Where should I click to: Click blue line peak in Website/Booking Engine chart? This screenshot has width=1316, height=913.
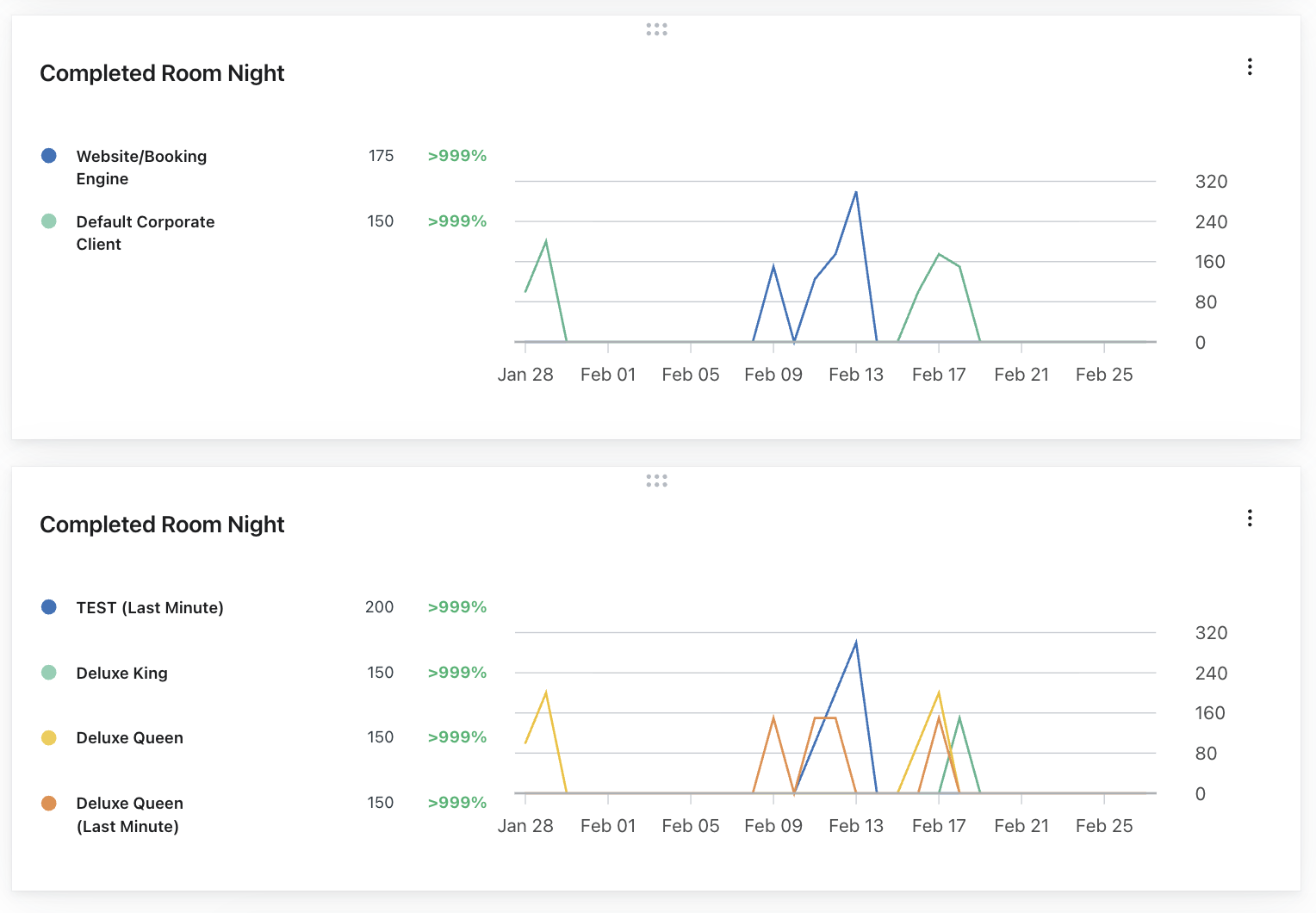pos(855,192)
